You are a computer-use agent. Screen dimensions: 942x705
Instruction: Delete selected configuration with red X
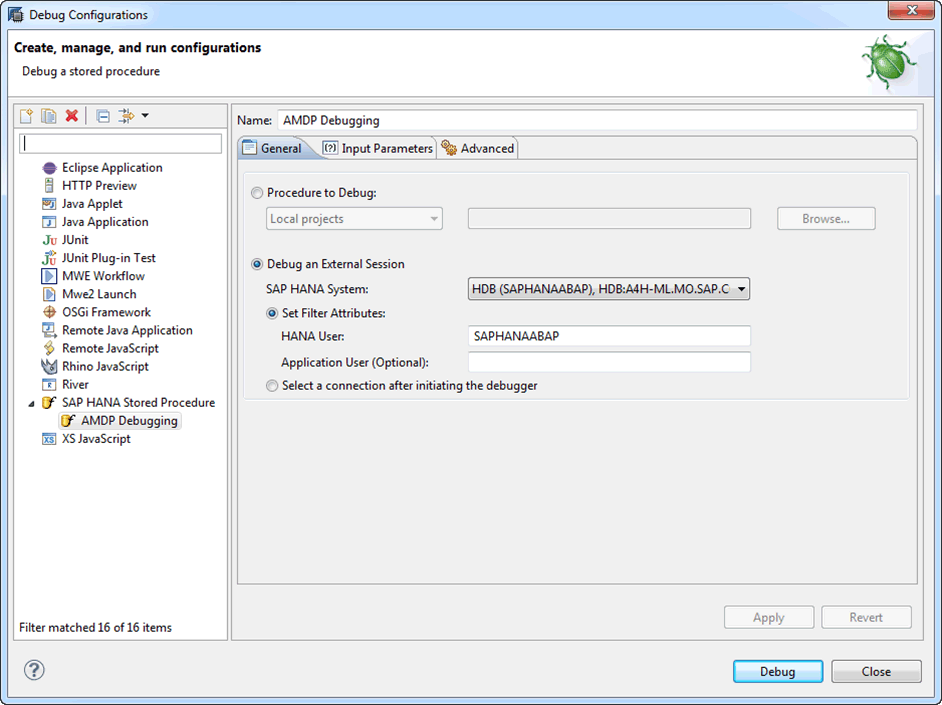pos(71,116)
